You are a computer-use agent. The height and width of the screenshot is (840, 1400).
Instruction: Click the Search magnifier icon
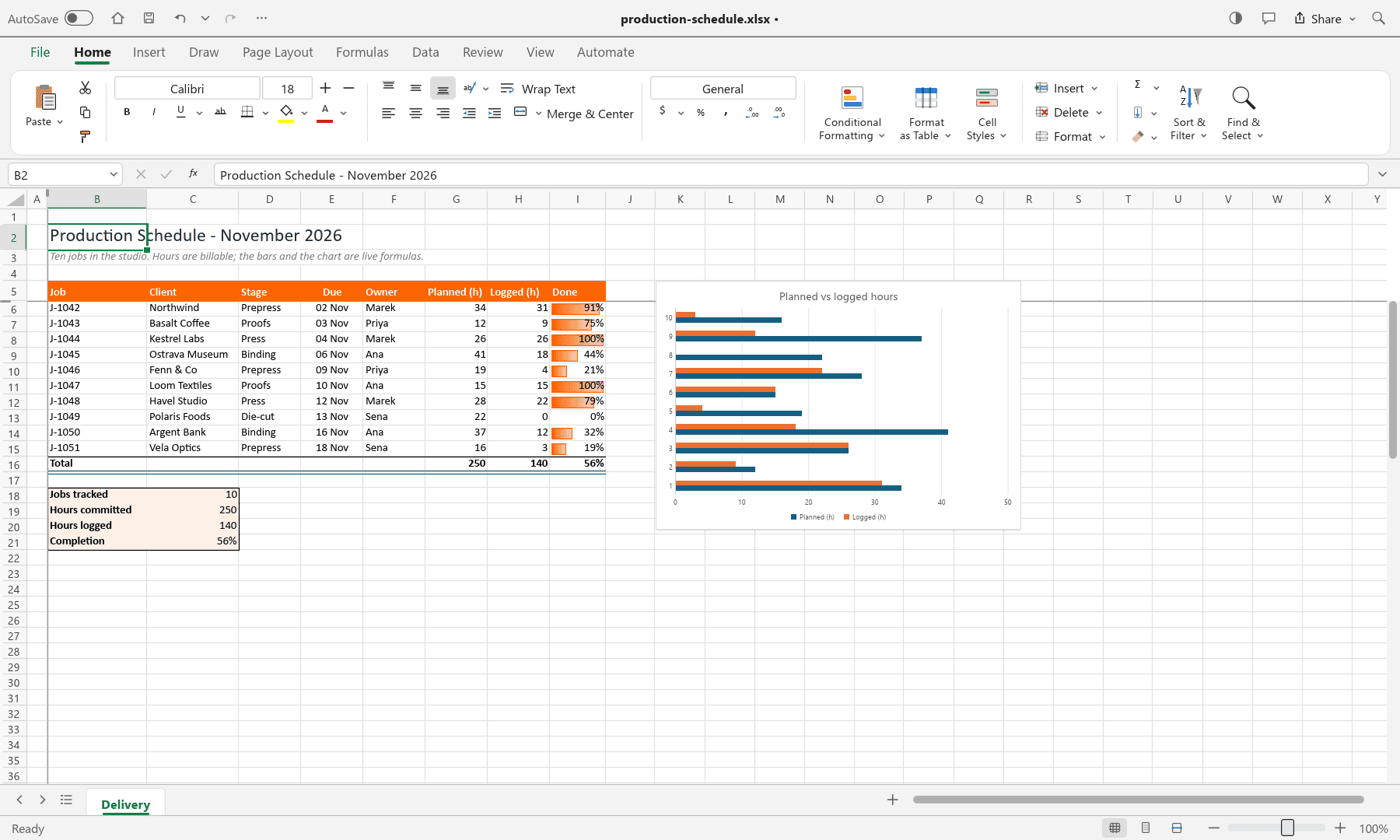pyautogui.click(x=1378, y=18)
